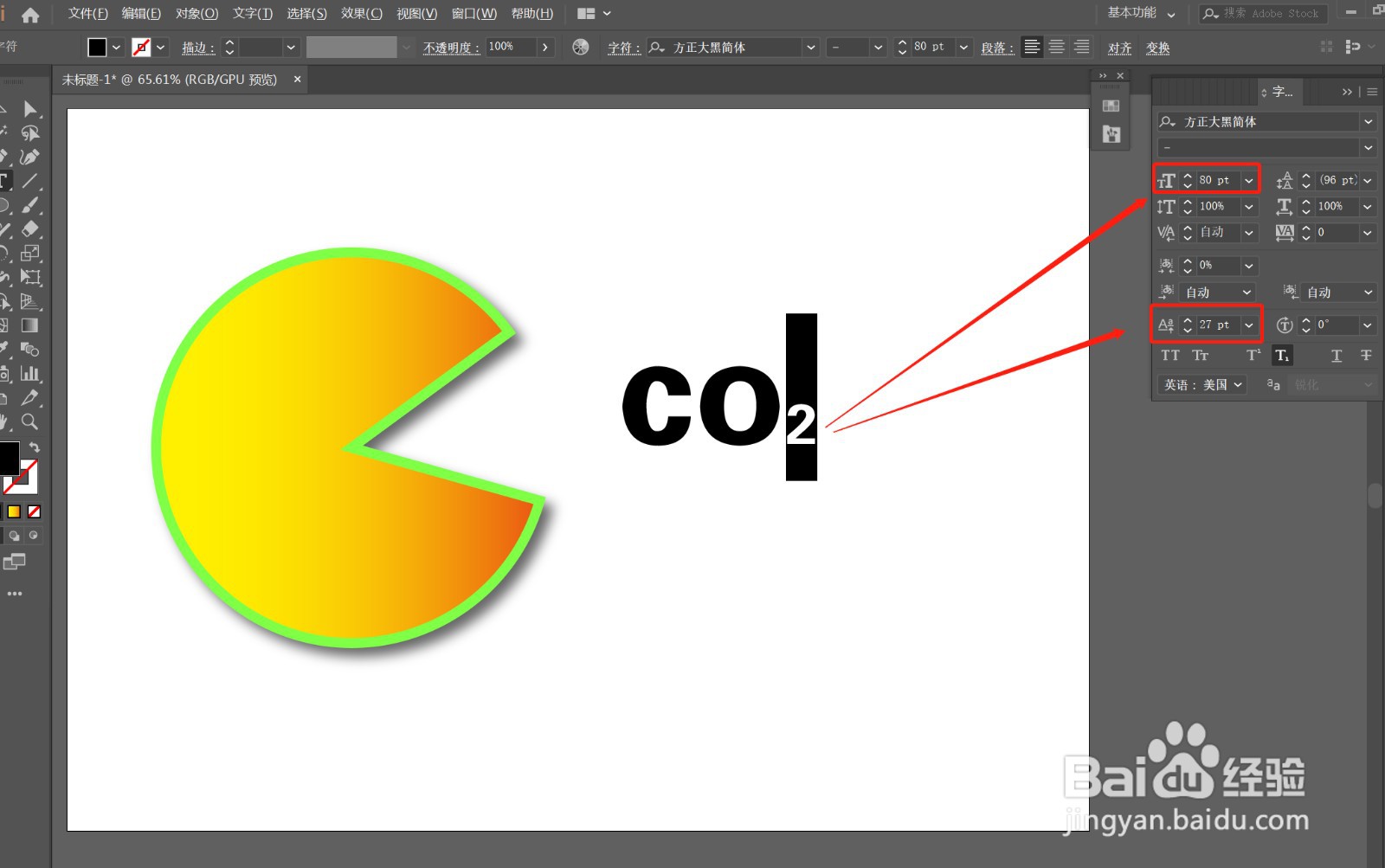Toggle Superscript button
Screen dimensions: 1385x868
(1253, 356)
